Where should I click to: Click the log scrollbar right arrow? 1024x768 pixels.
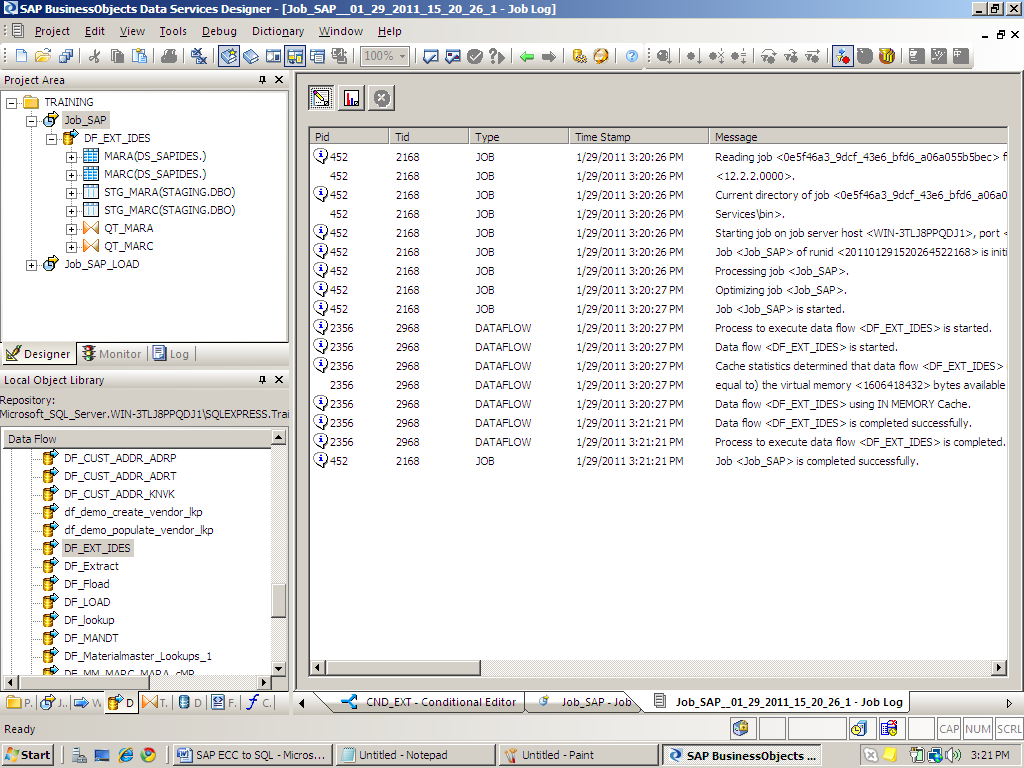(x=999, y=667)
